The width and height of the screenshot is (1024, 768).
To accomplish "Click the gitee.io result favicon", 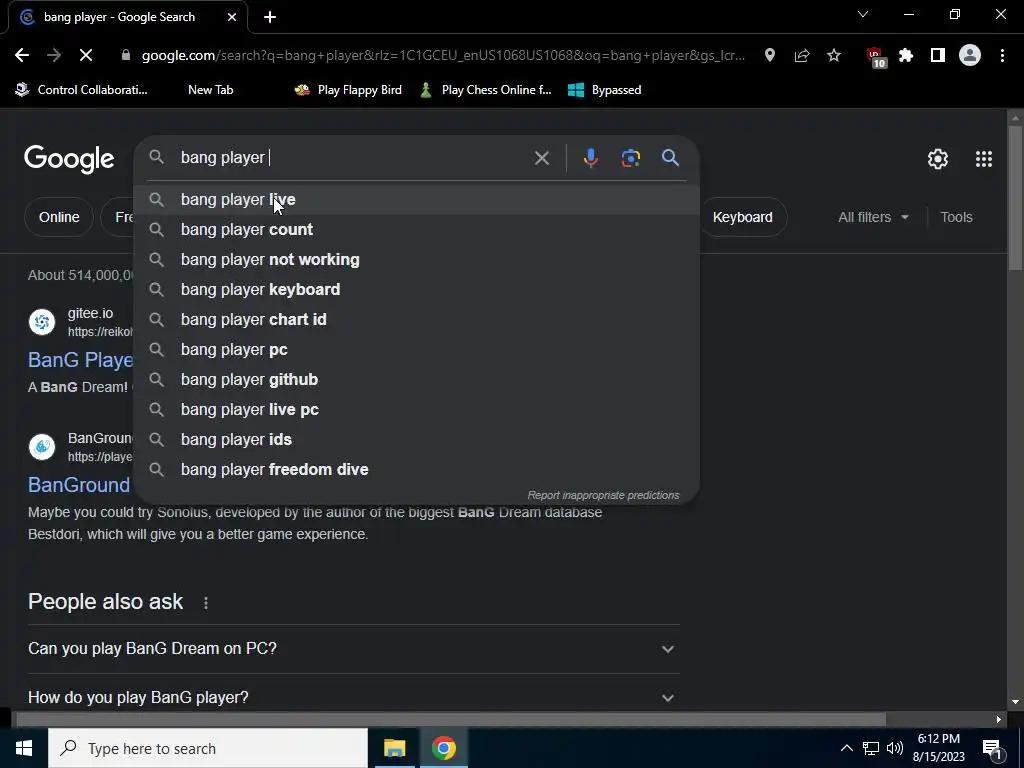I will click(42, 322).
